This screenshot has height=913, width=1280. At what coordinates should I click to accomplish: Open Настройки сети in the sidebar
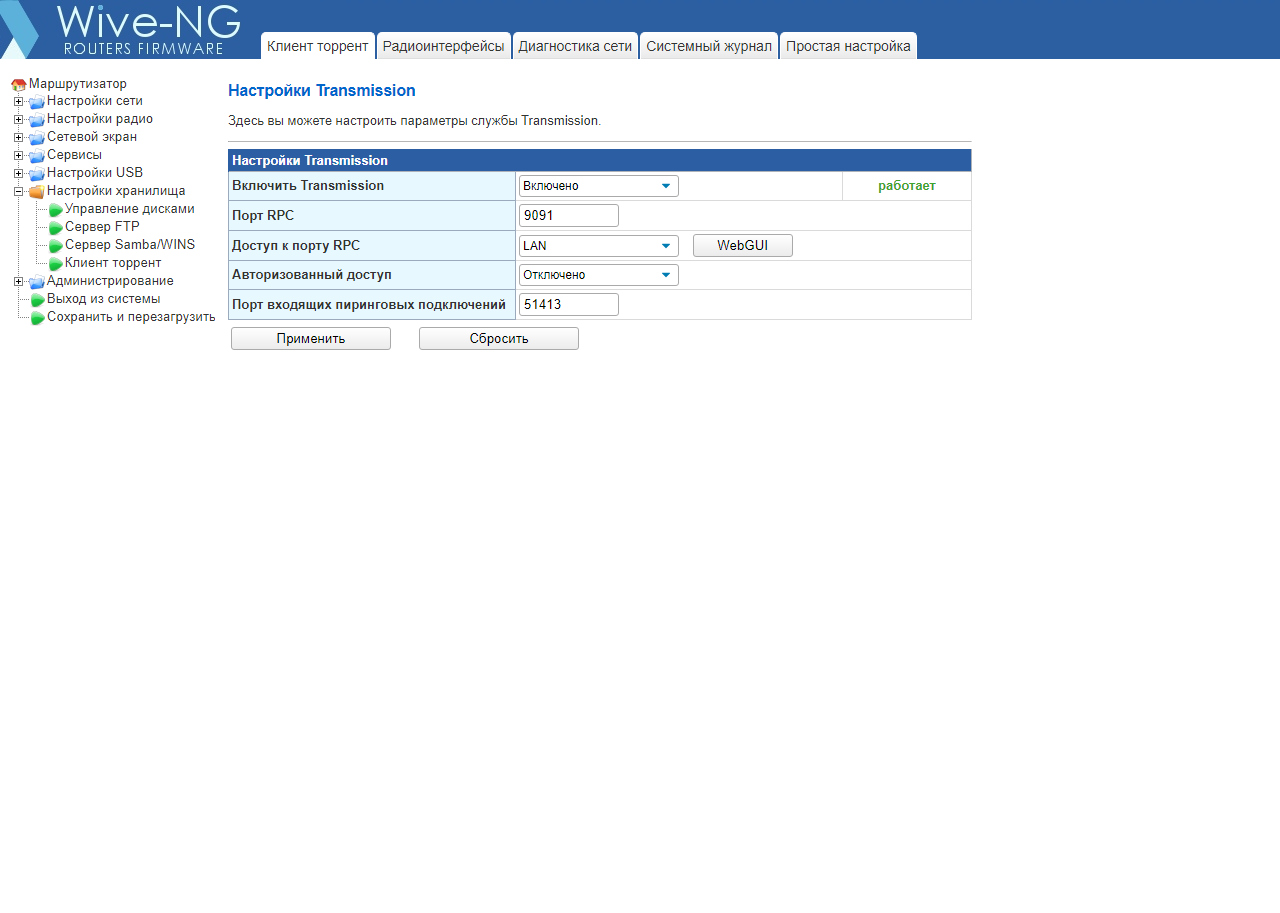coord(95,101)
